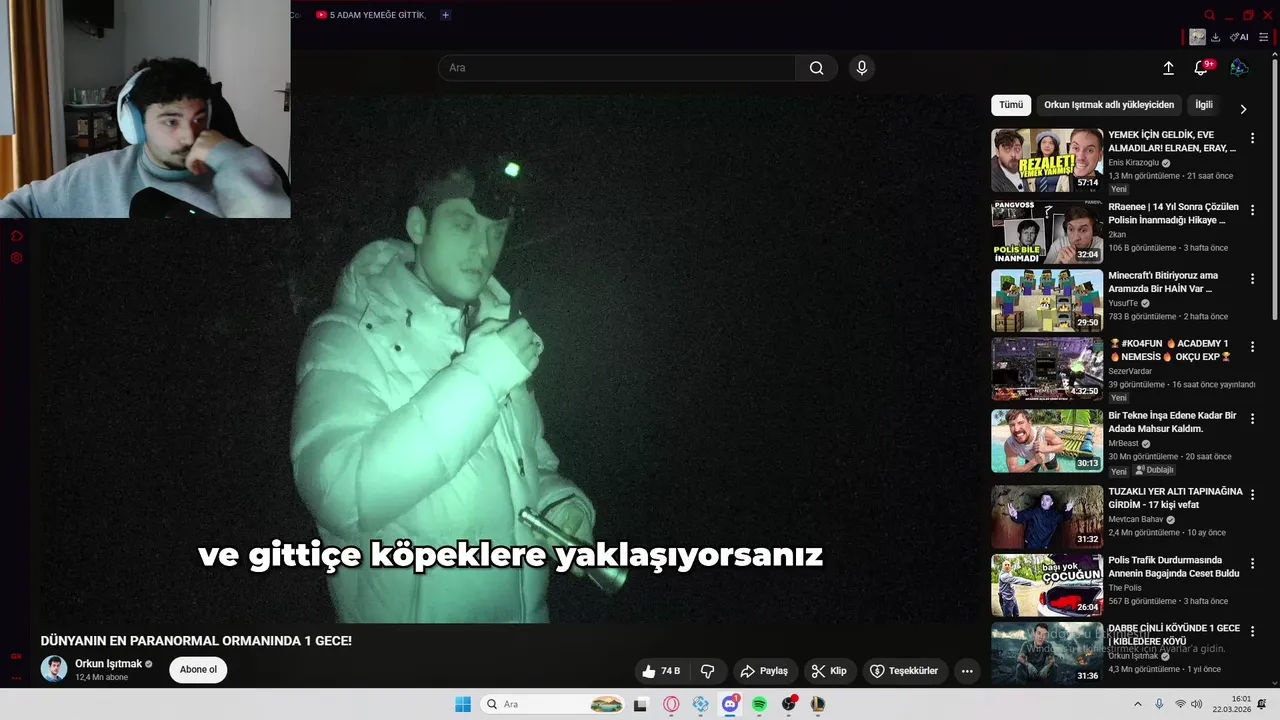This screenshot has height=720, width=1280.
Task: Open the taskbar notification bell icon
Action: (1262, 704)
